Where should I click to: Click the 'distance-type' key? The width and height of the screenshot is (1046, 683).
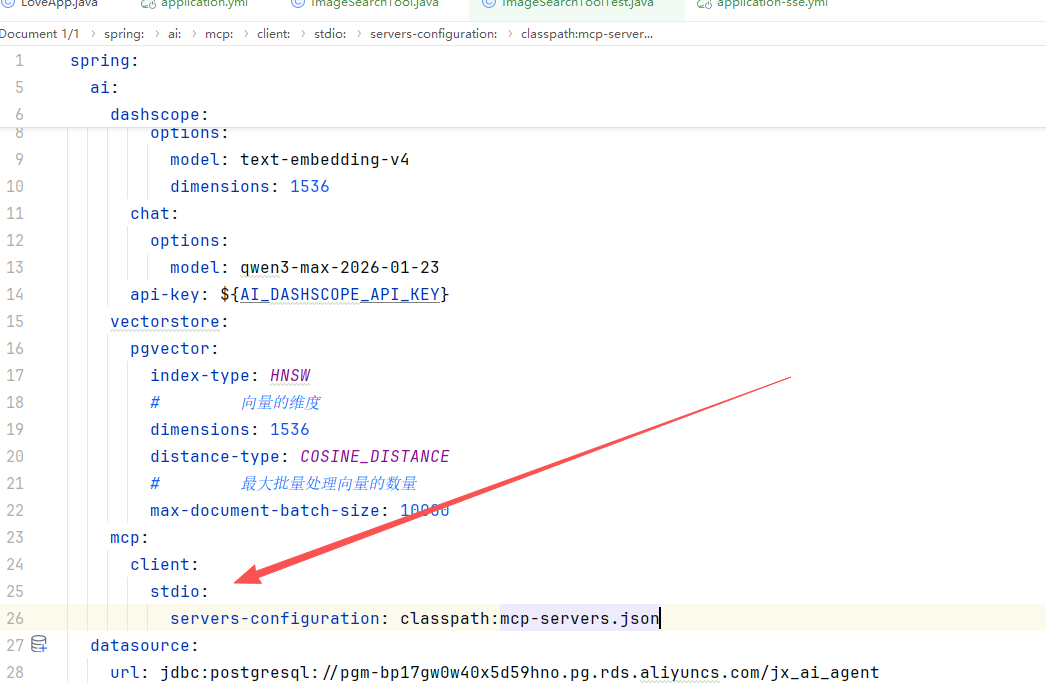(215, 456)
